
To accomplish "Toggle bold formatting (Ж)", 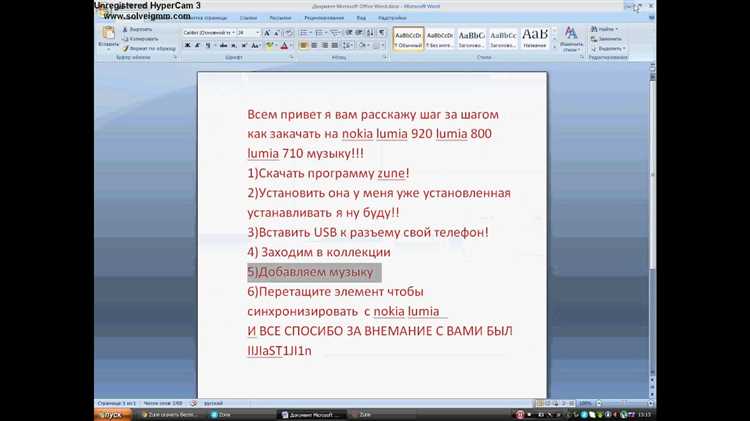I will [187, 45].
